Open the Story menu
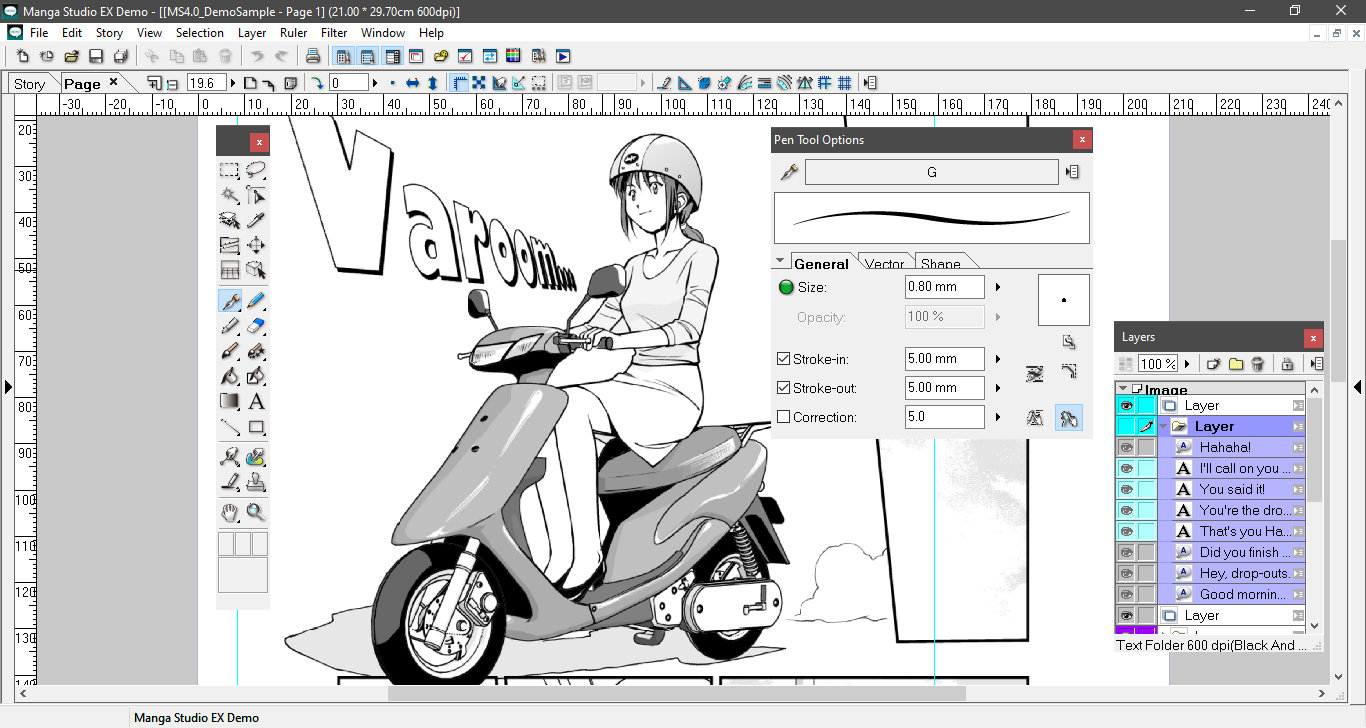 pyautogui.click(x=110, y=33)
